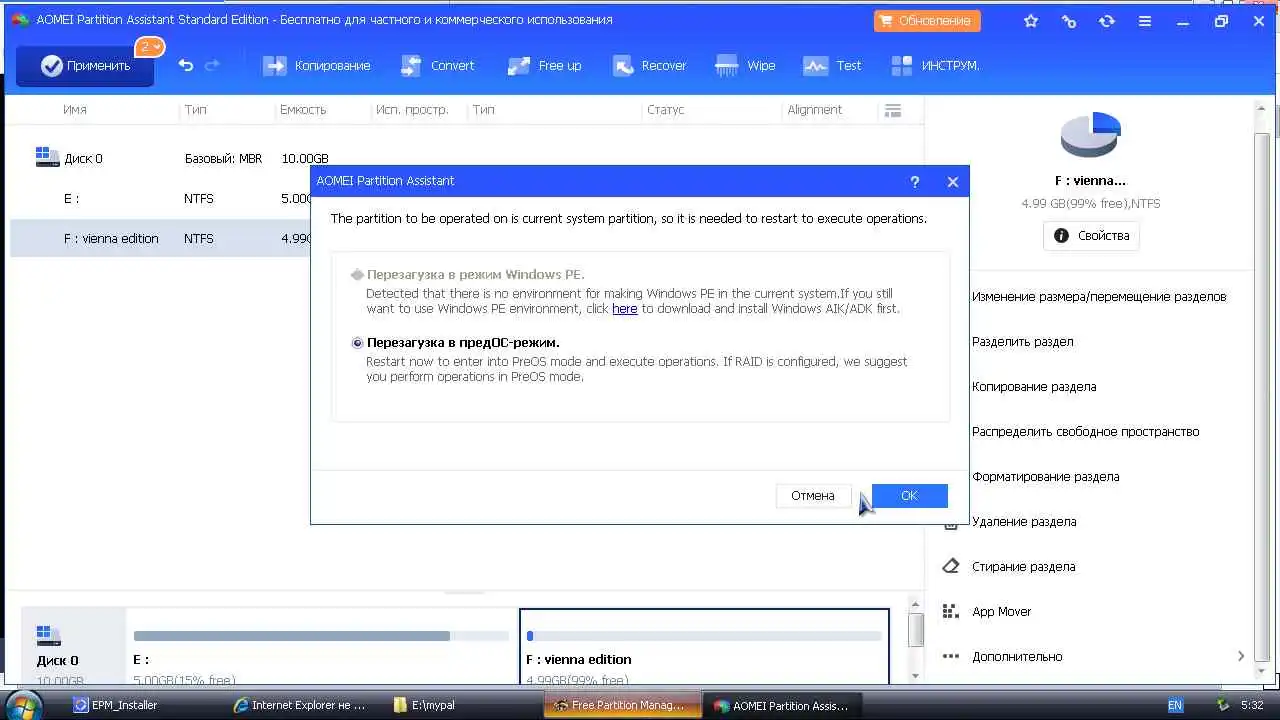
Task: Click the Применить apply button
Action: click(x=85, y=66)
